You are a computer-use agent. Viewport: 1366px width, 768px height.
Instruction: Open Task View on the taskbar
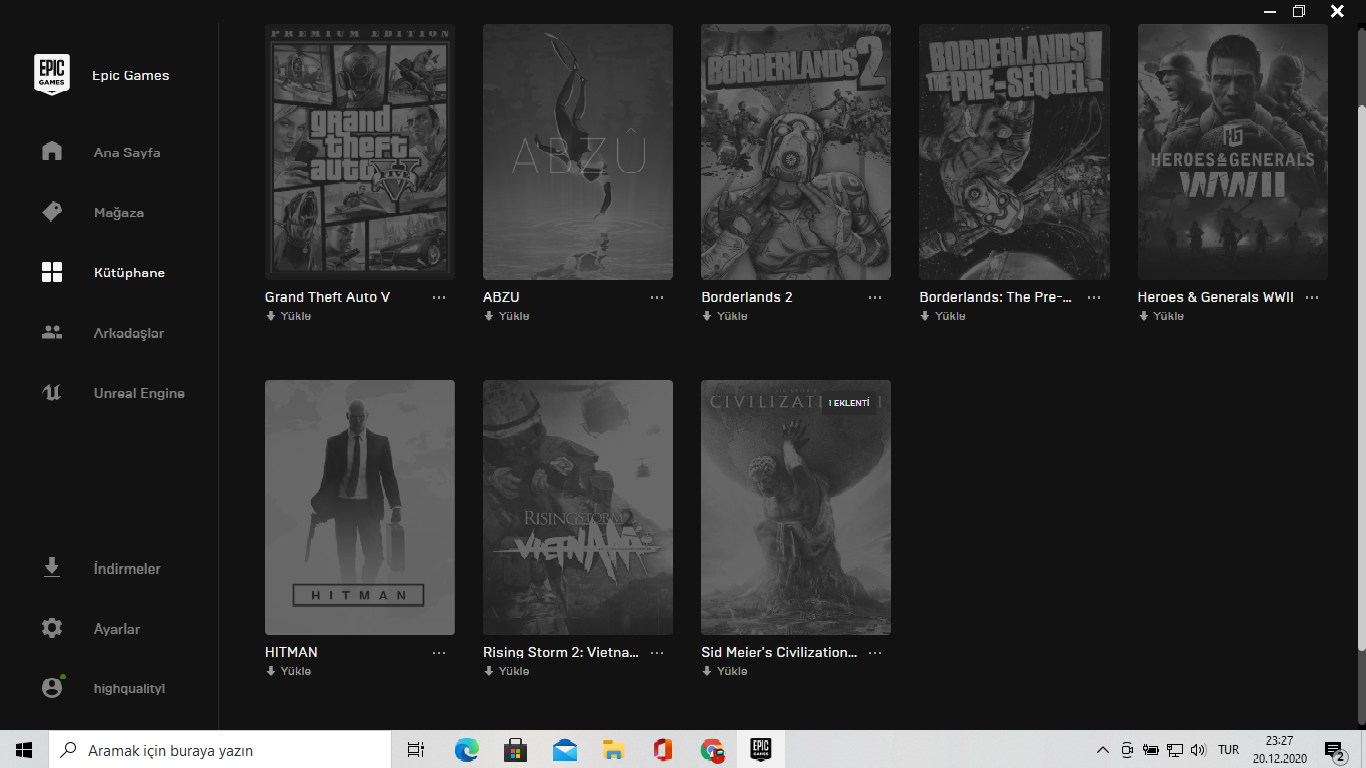point(416,750)
